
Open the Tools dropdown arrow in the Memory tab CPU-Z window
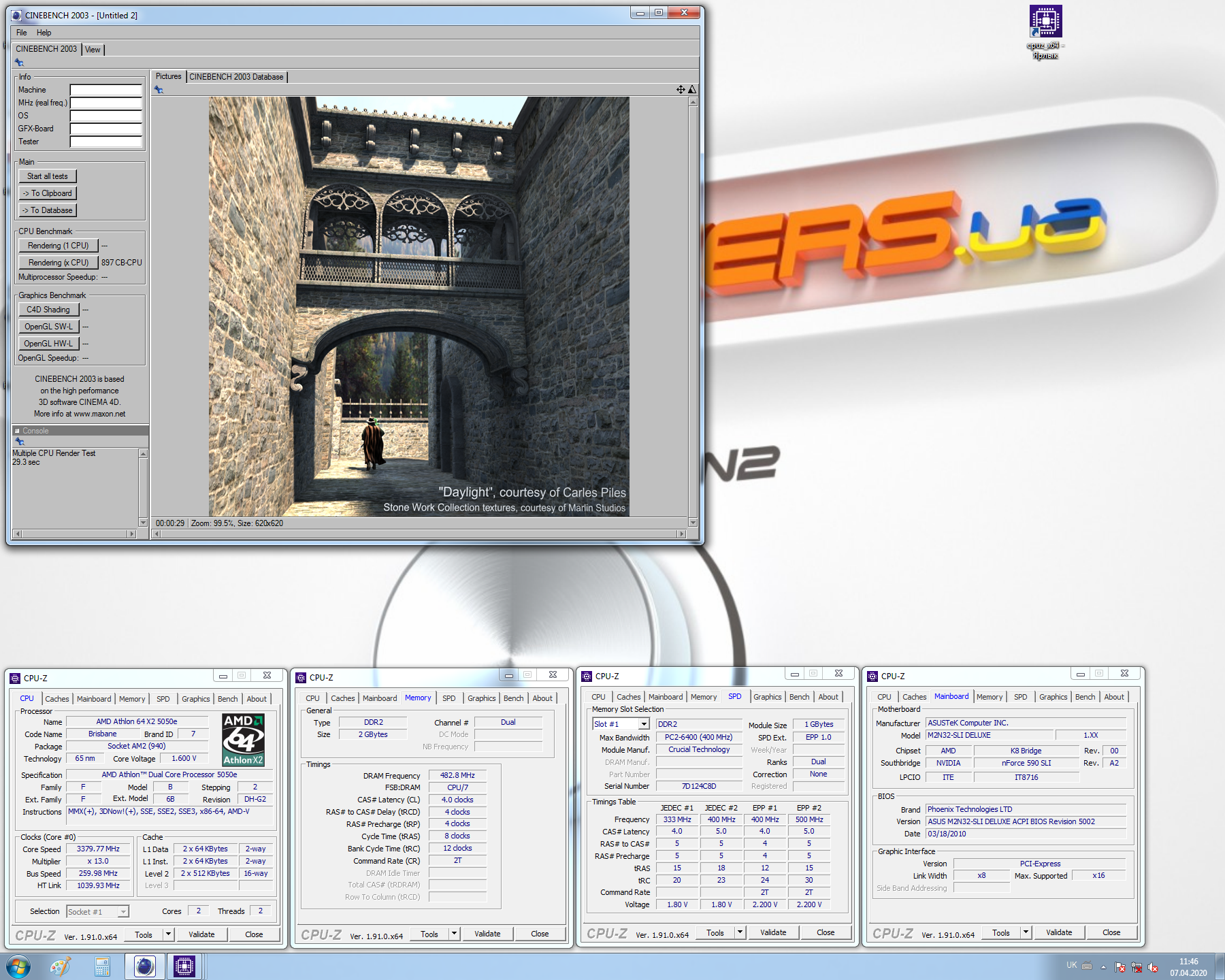[x=454, y=934]
